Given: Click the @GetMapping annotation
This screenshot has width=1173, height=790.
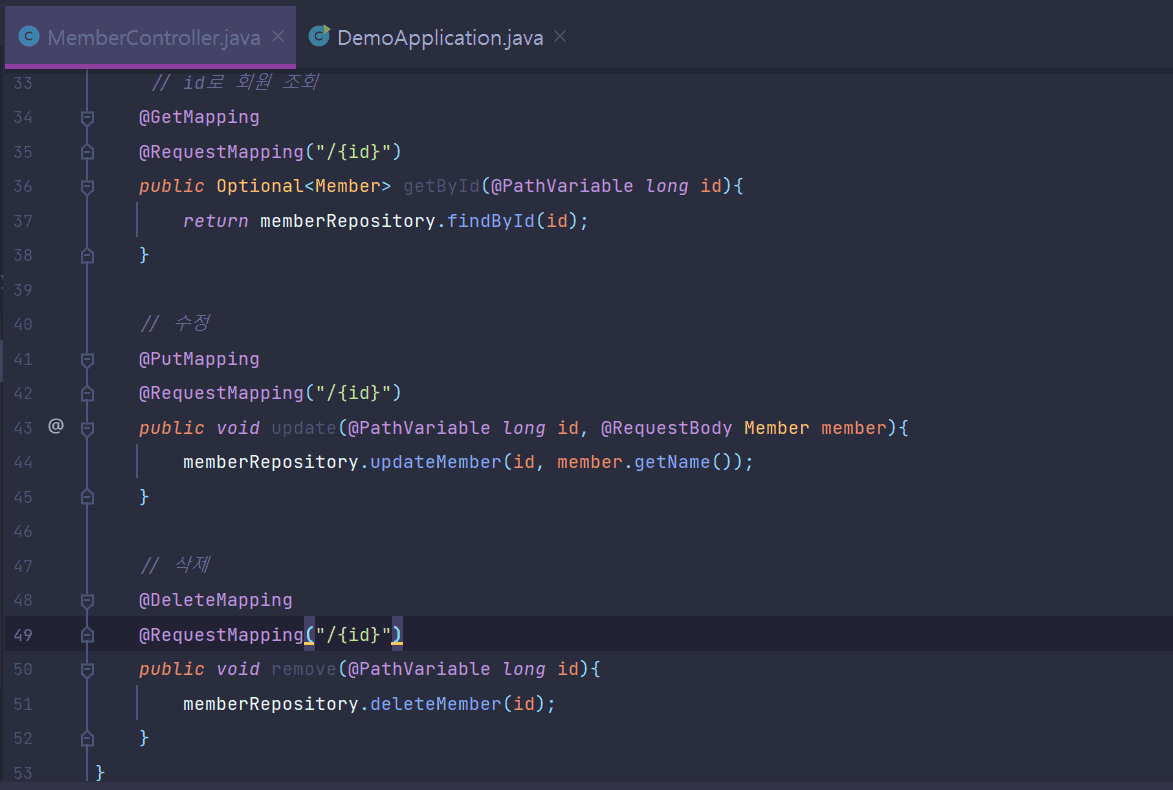Looking at the screenshot, I should click(199, 117).
